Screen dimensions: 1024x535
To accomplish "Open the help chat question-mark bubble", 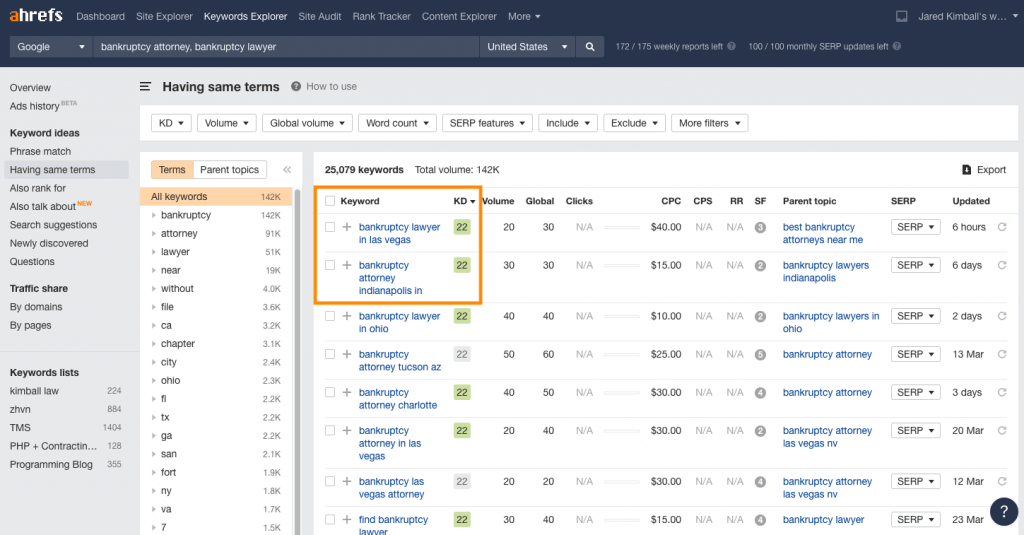I will (1004, 511).
